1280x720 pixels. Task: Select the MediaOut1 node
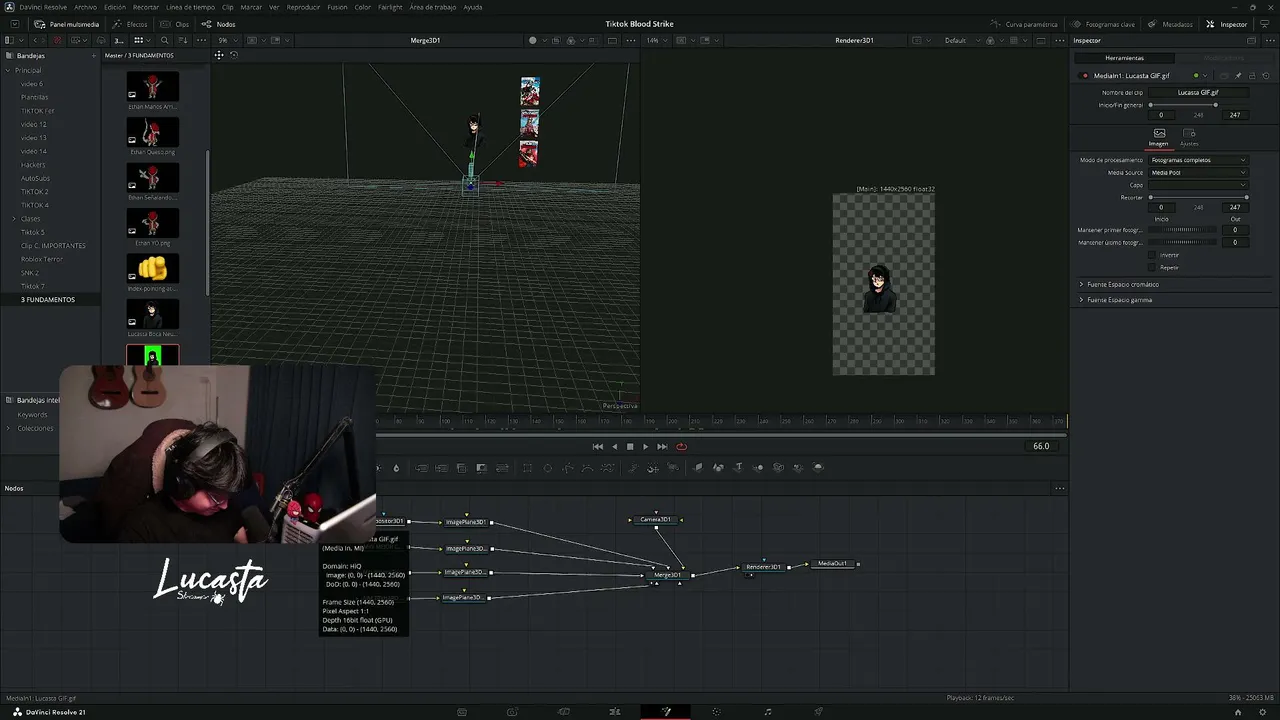click(x=832, y=564)
